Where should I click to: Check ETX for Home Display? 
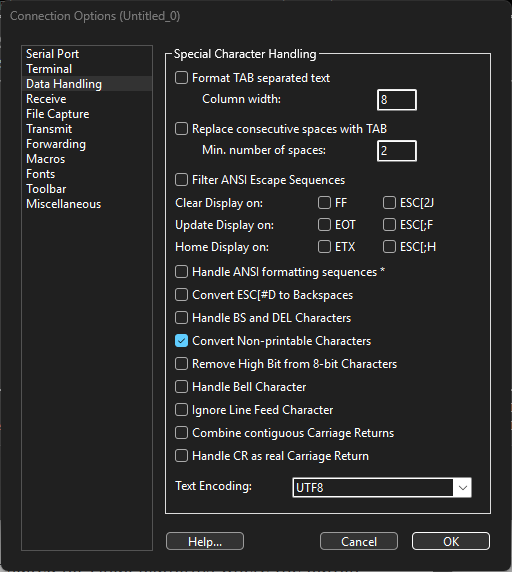coord(324,247)
